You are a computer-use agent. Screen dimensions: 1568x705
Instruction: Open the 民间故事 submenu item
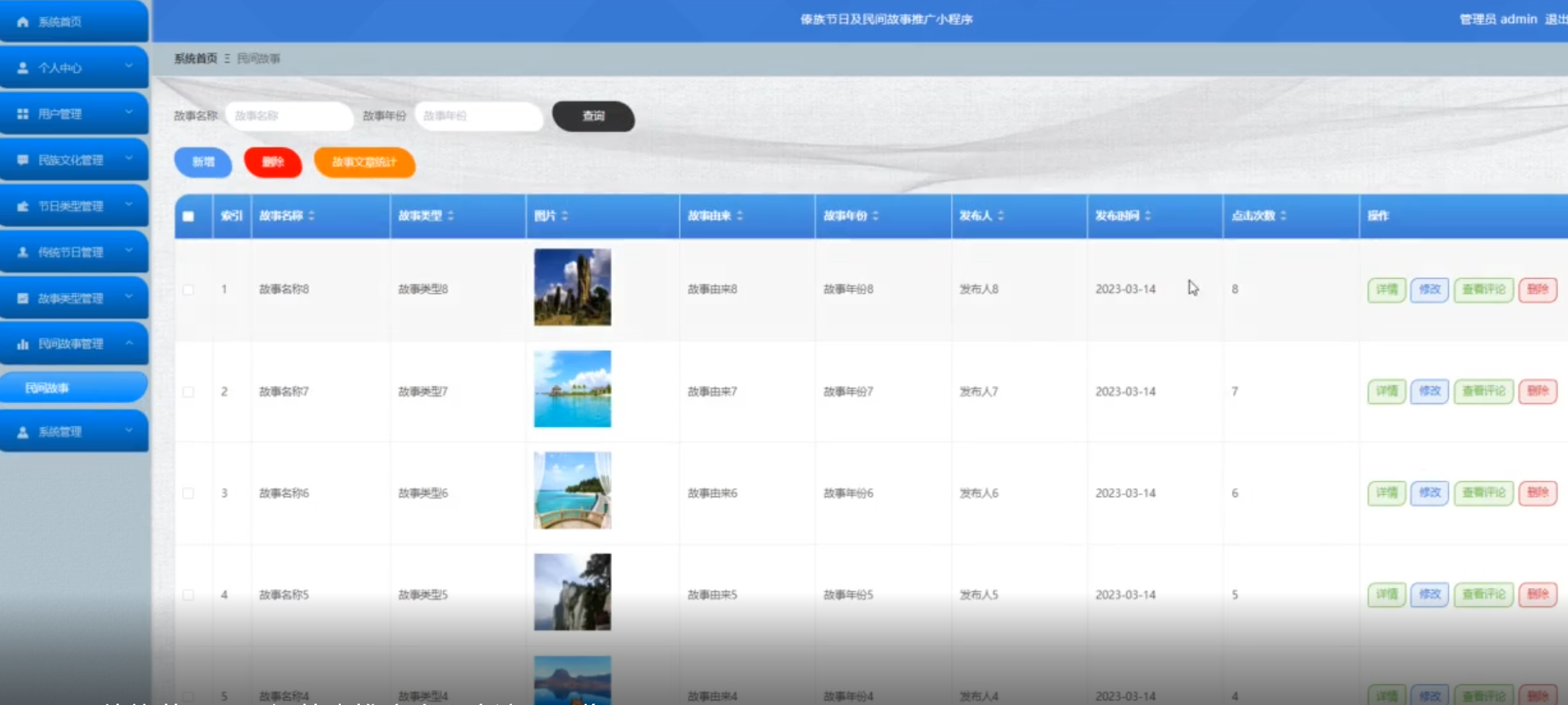pos(73,388)
